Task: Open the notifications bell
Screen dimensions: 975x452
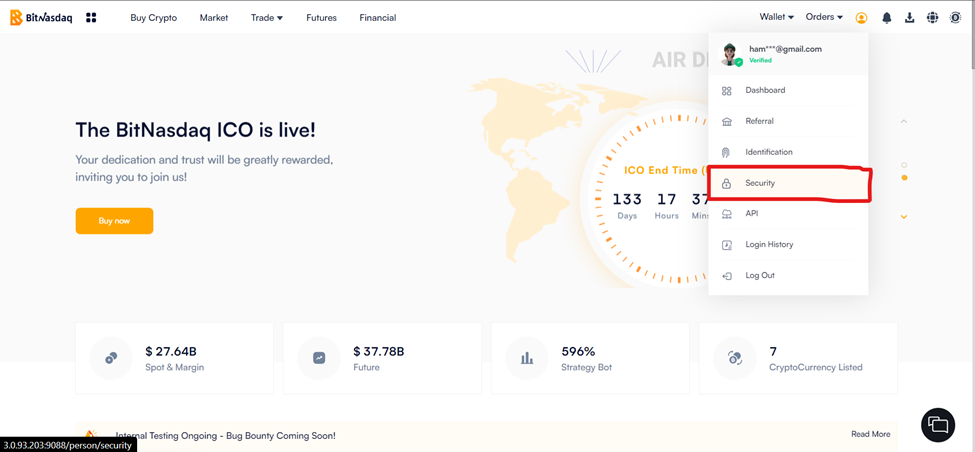Action: (x=886, y=17)
